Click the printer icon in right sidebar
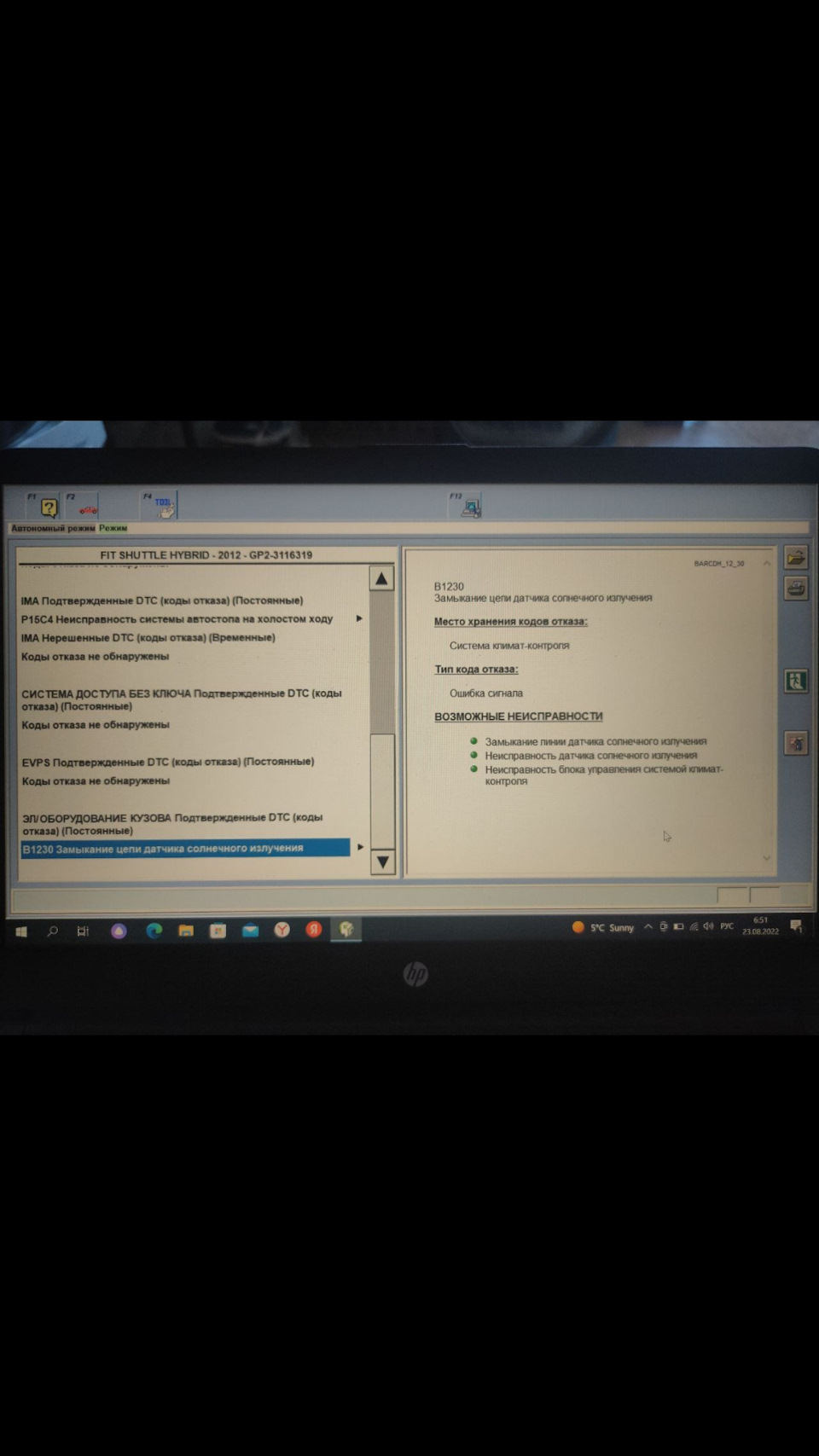Image resolution: width=819 pixels, height=1456 pixels. tap(796, 588)
